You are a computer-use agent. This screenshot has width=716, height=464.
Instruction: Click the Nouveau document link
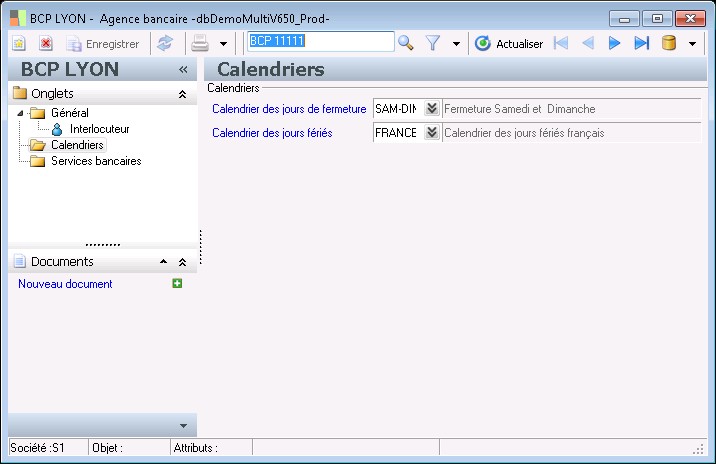click(x=65, y=284)
